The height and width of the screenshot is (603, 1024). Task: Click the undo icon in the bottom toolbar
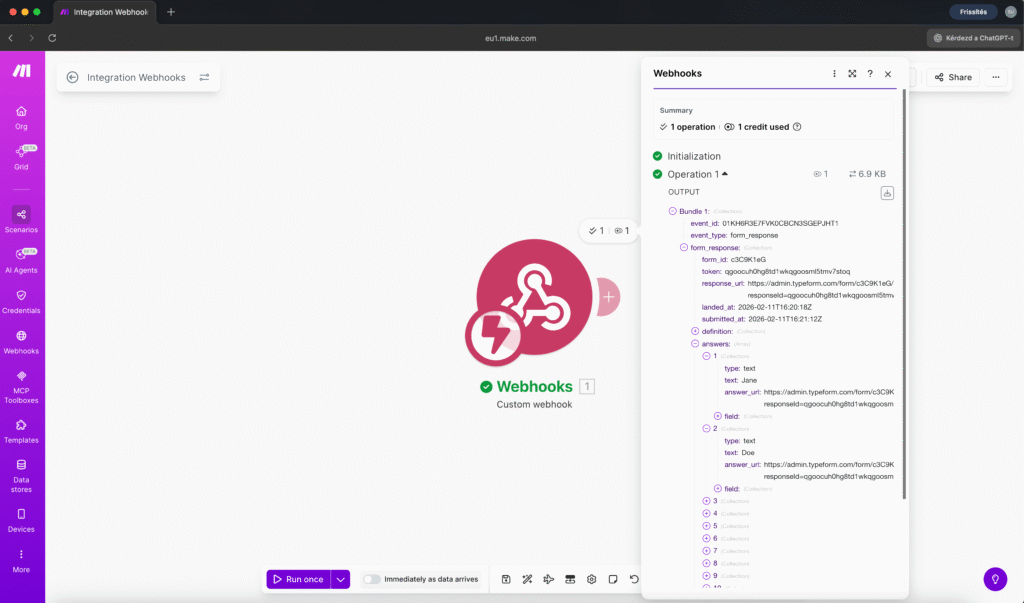634,578
